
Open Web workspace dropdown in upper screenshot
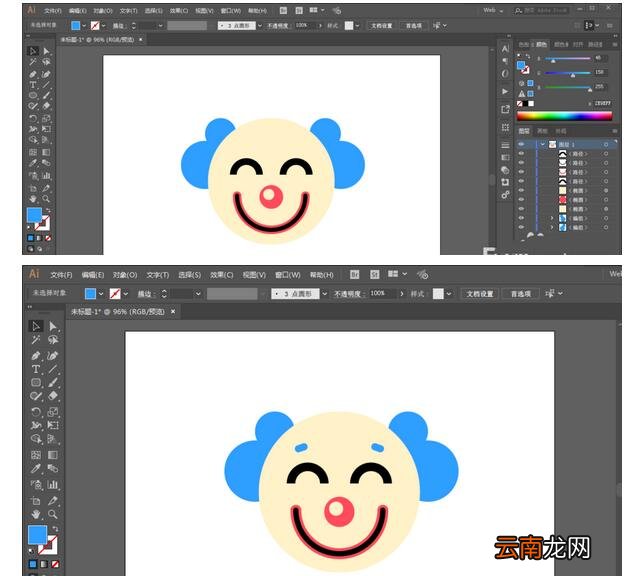coord(493,10)
